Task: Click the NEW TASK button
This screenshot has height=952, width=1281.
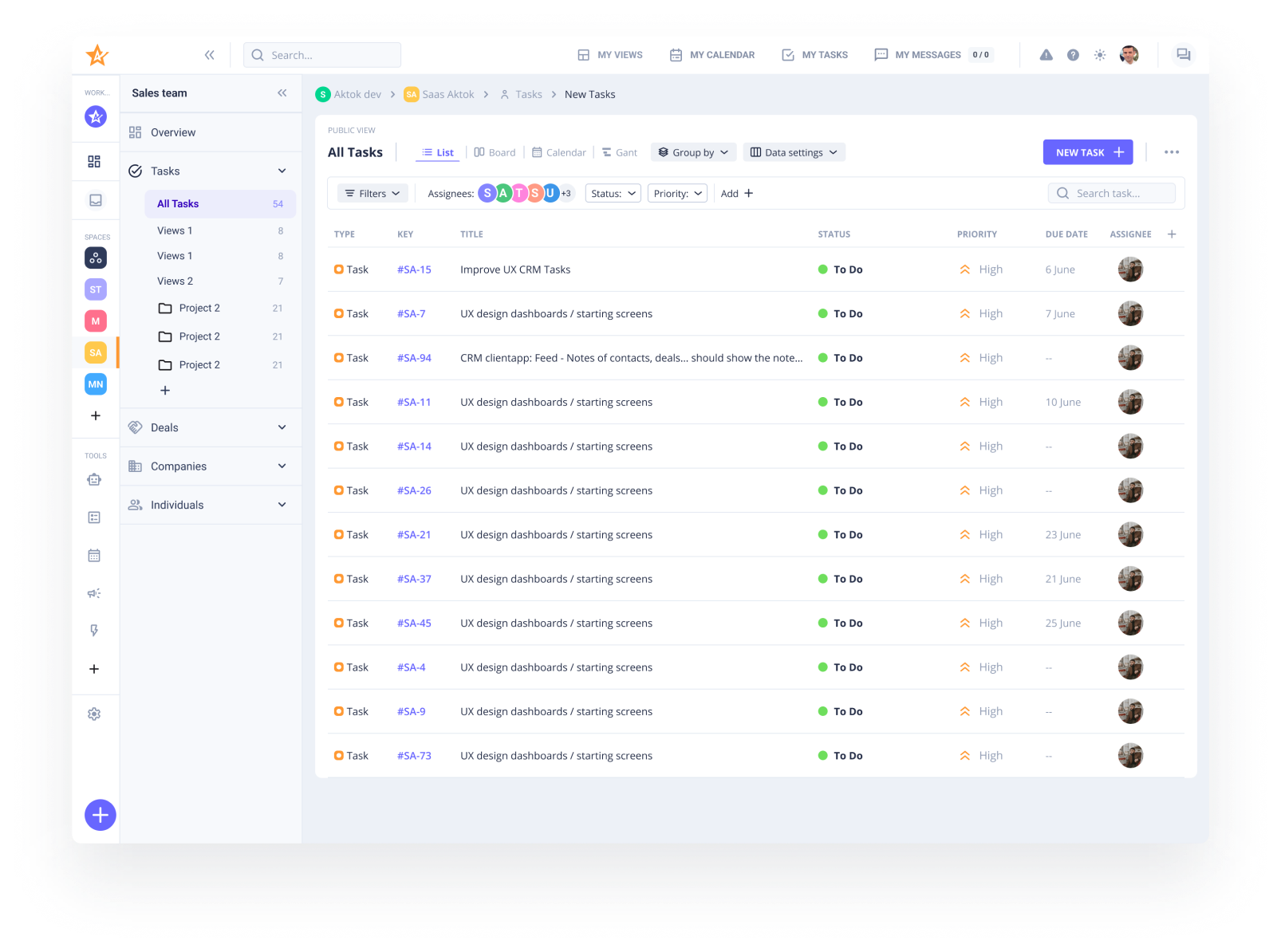Action: (x=1087, y=151)
